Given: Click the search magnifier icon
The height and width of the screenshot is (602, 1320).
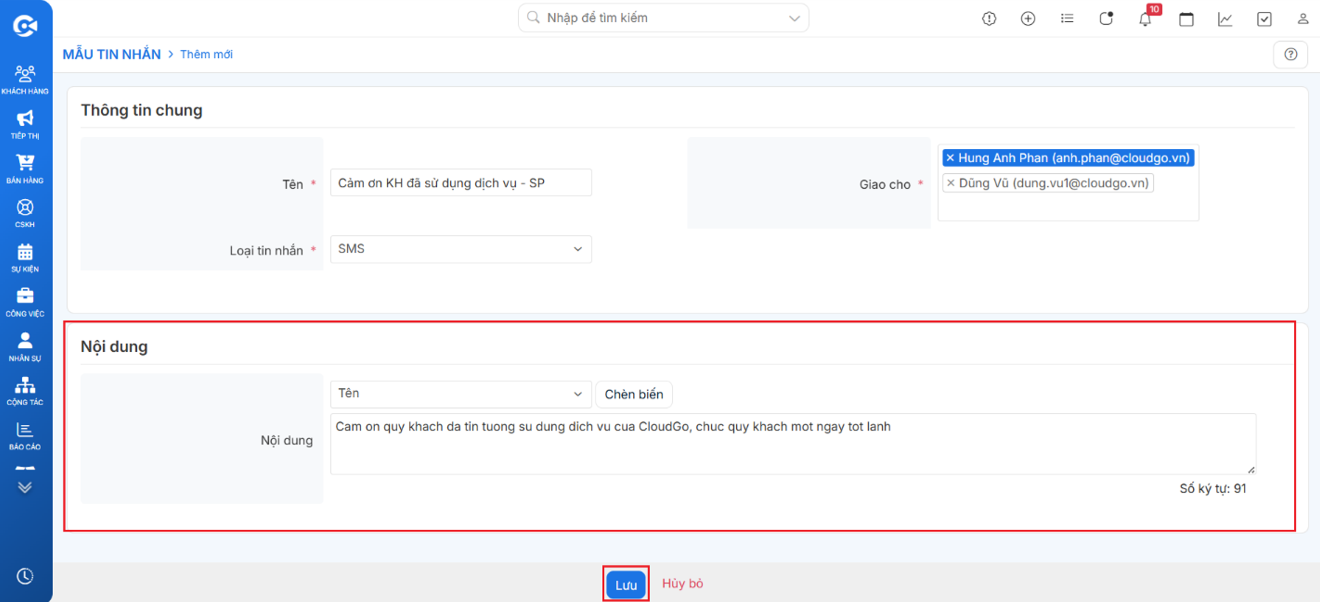Looking at the screenshot, I should [534, 18].
